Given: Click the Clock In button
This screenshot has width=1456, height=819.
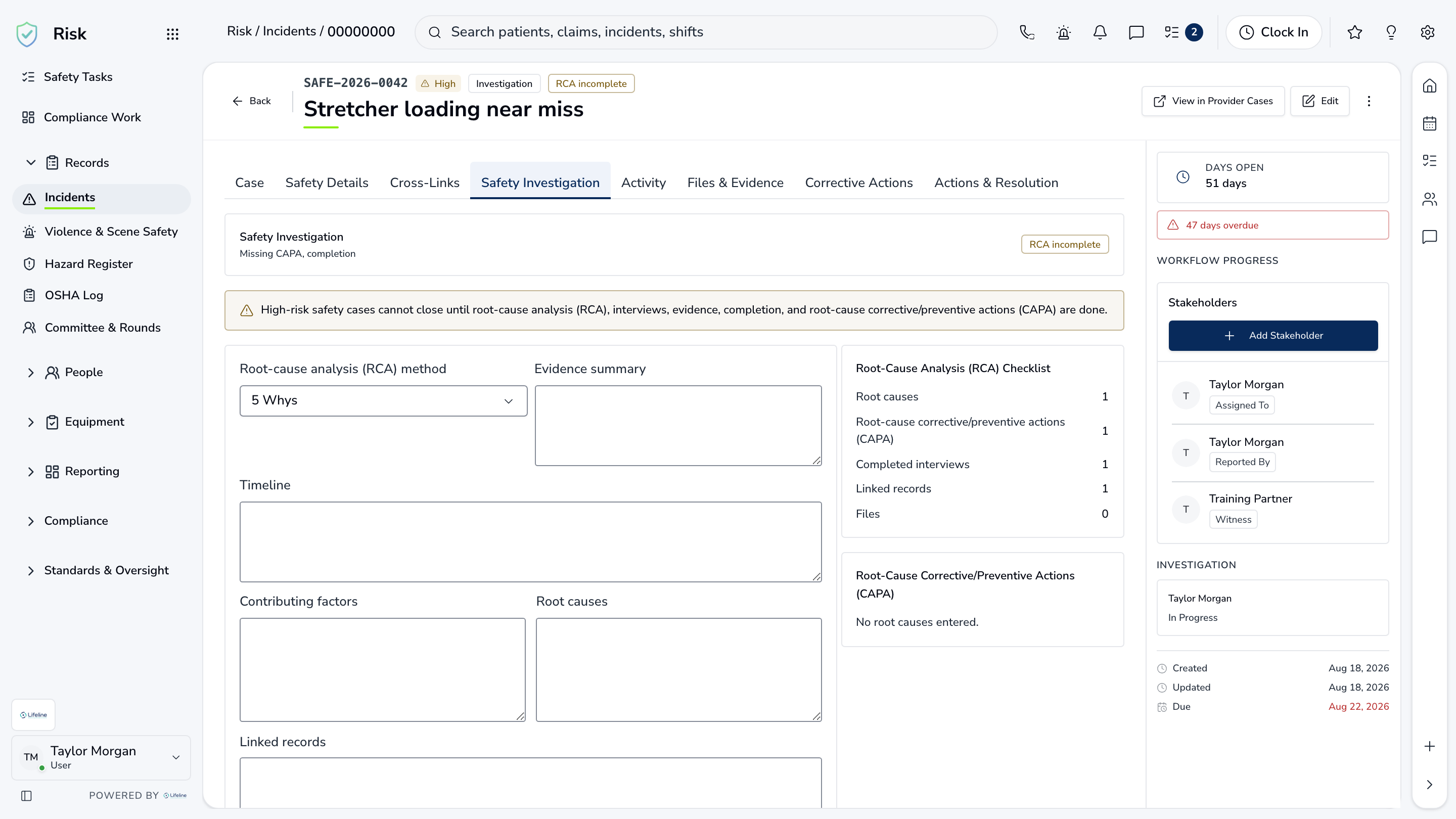Looking at the screenshot, I should [1273, 32].
